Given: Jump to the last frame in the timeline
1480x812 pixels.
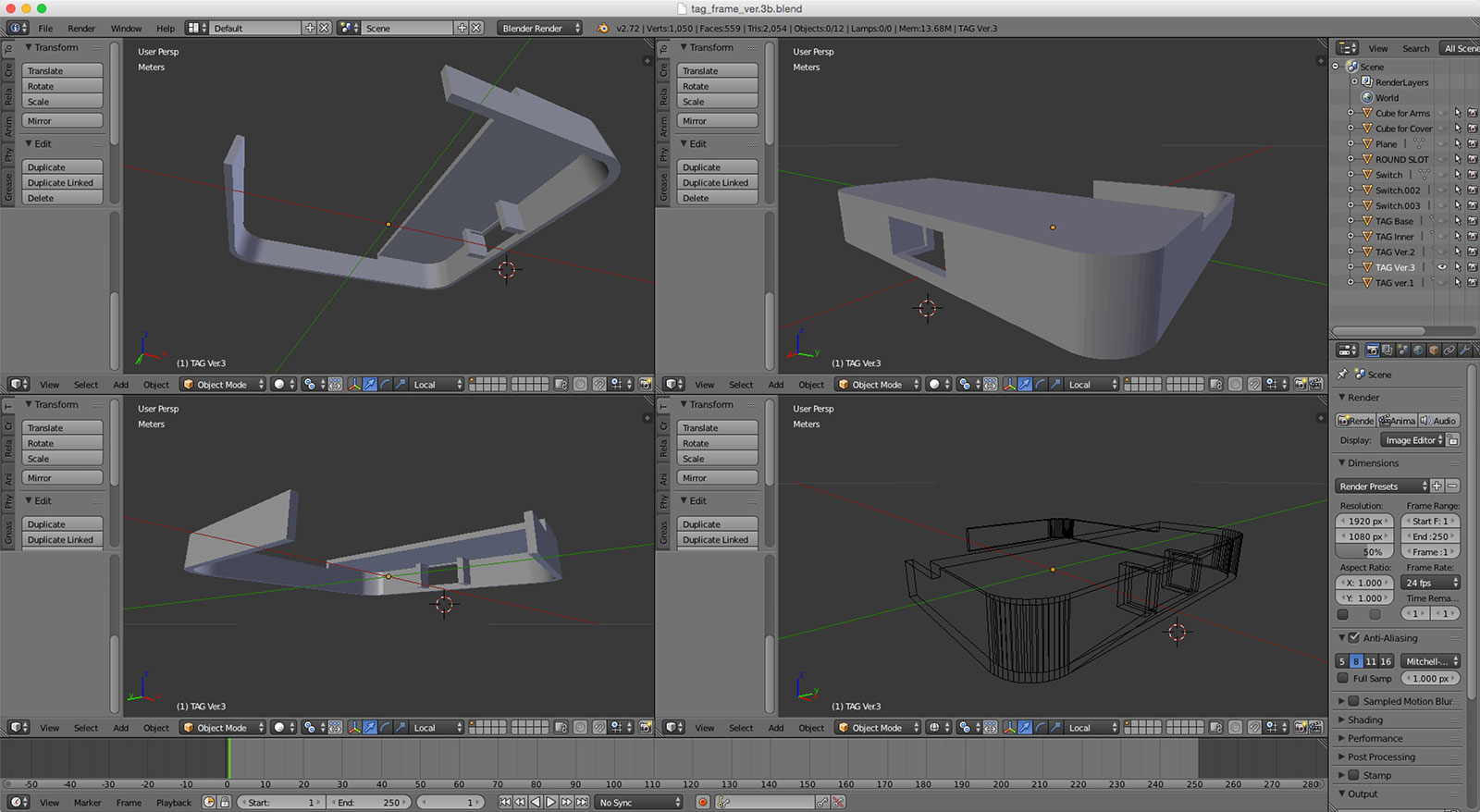Looking at the screenshot, I should [582, 802].
